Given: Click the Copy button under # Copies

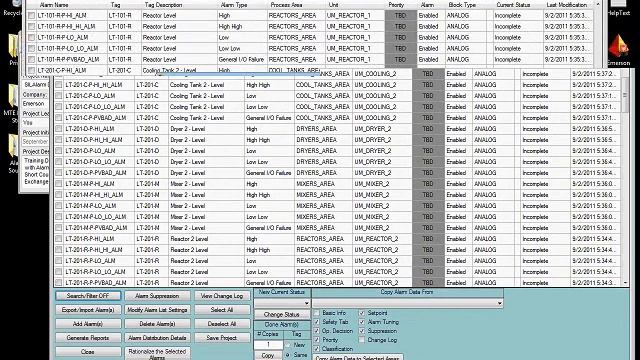Looking at the screenshot, I should 268,356.
